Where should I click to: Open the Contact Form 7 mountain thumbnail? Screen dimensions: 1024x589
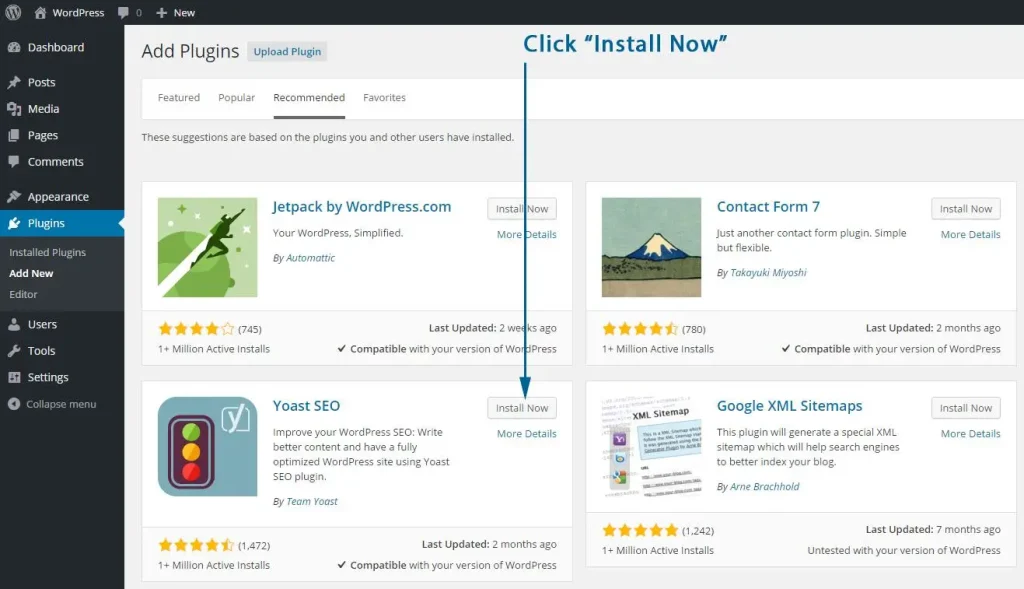click(651, 247)
